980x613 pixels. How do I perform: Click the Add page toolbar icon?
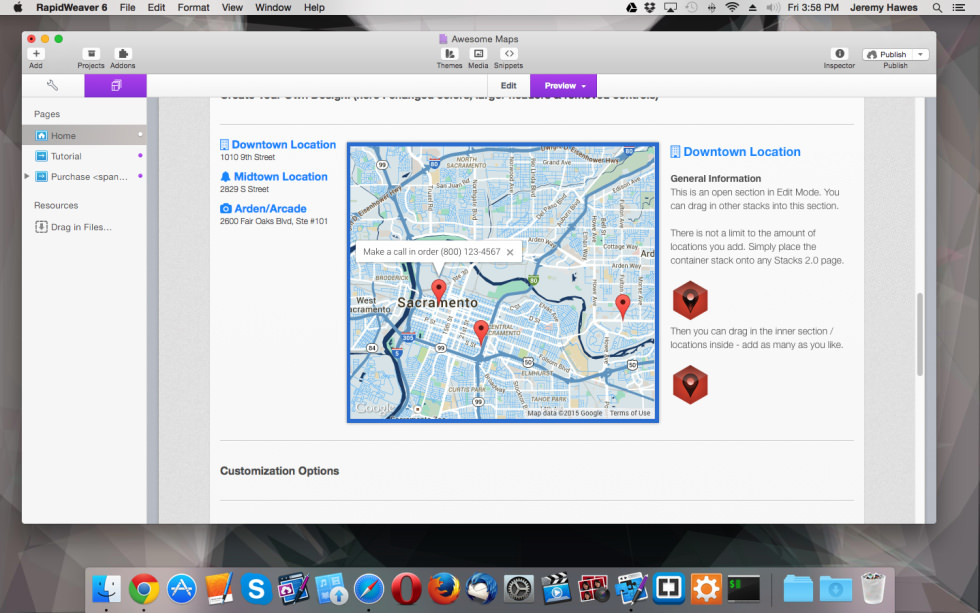click(36, 54)
